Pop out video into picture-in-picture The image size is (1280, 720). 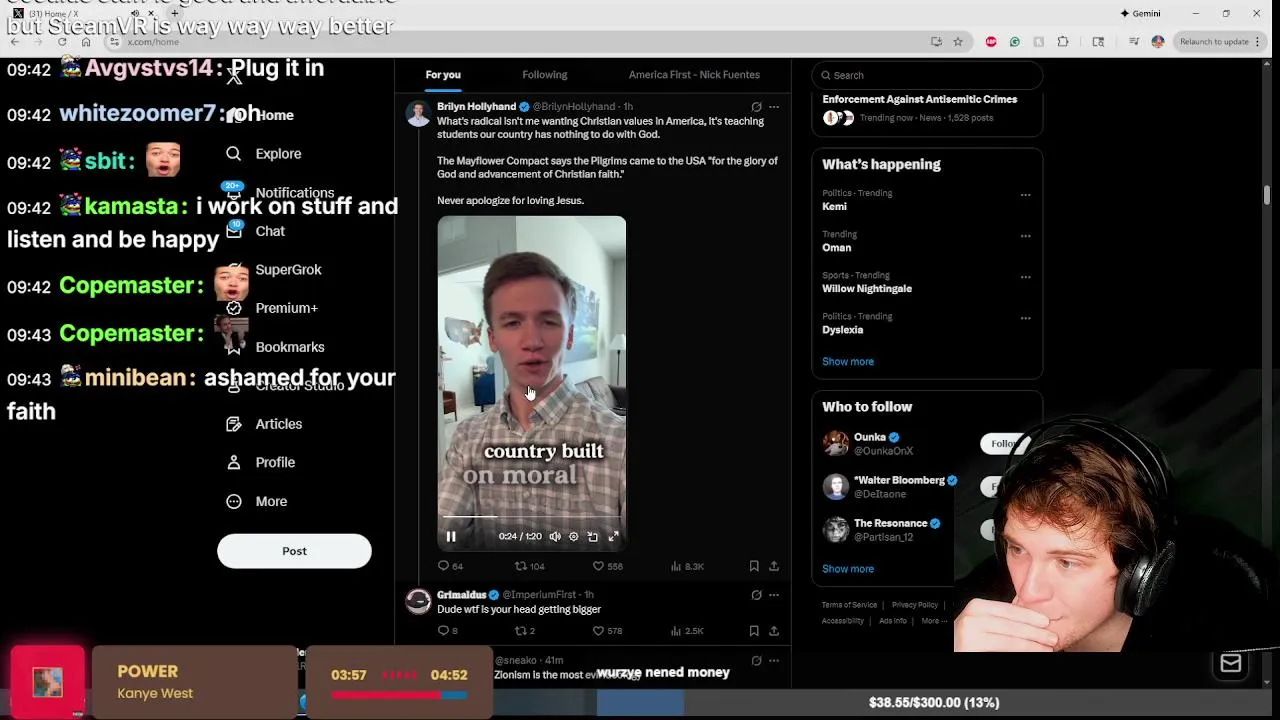(593, 537)
